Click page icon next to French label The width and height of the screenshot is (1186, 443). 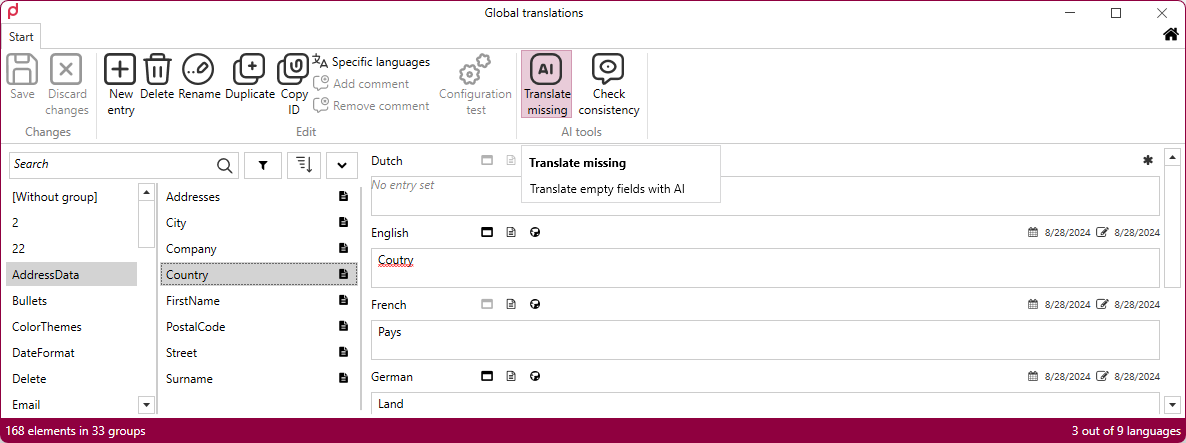[x=511, y=305]
